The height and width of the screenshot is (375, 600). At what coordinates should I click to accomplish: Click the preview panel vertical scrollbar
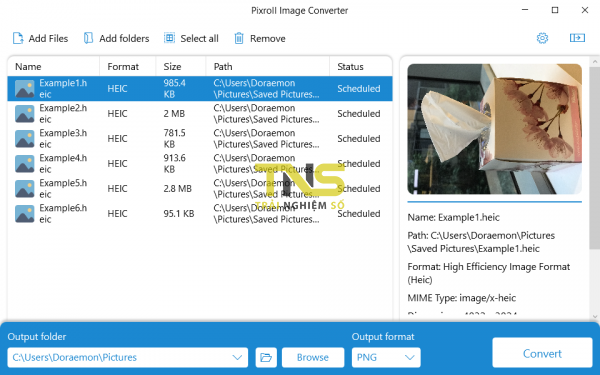tap(595, 157)
